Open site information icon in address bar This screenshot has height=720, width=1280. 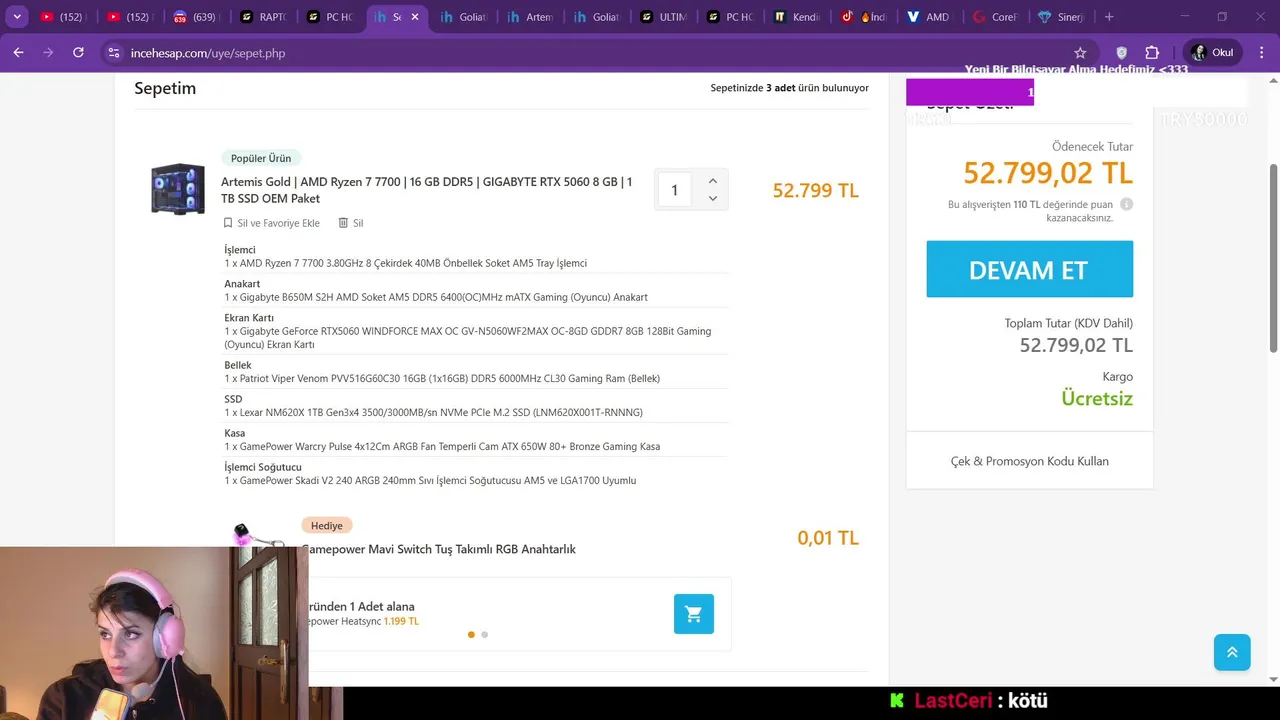click(x=114, y=52)
